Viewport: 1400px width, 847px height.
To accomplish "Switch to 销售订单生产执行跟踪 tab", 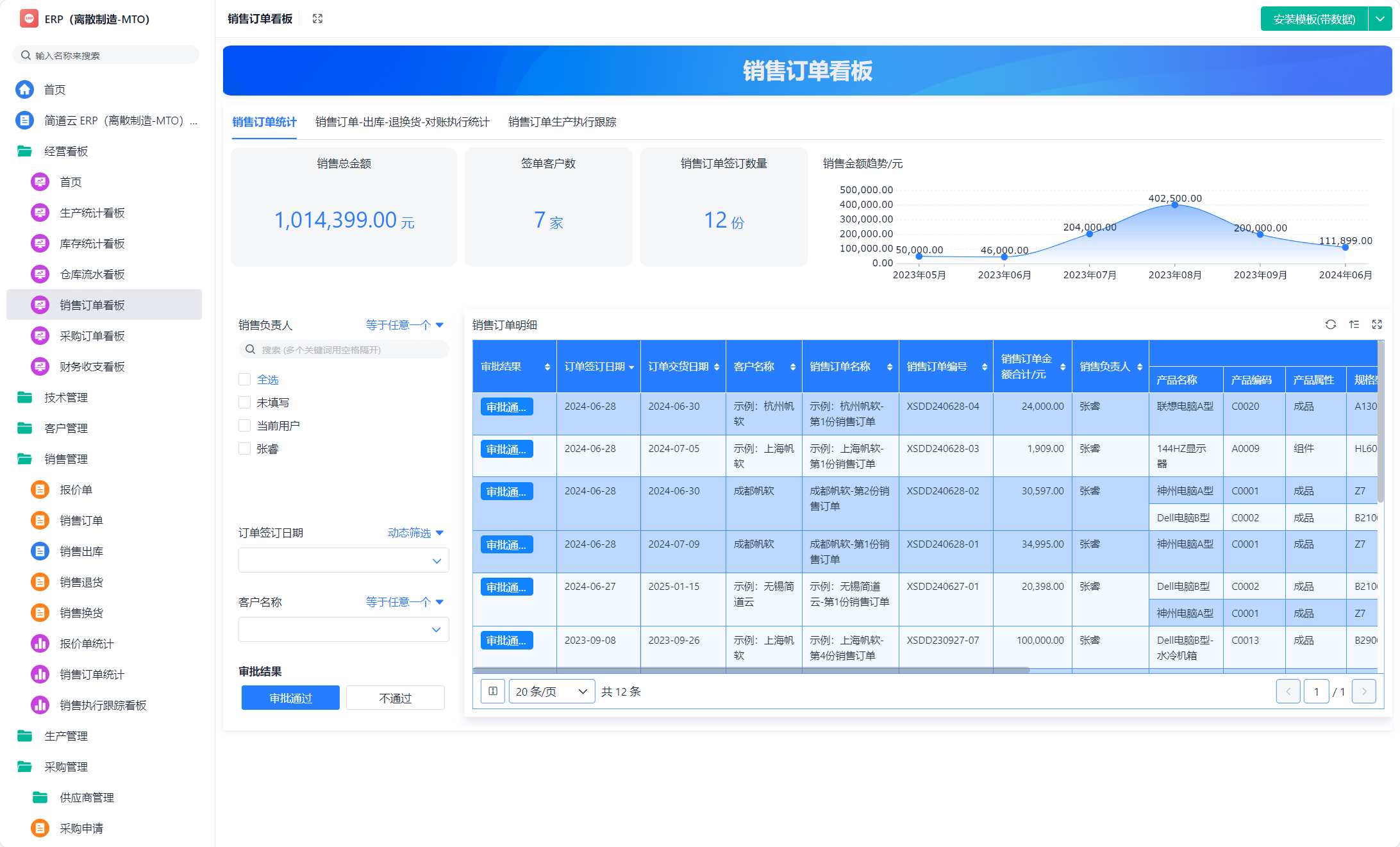I will point(562,122).
